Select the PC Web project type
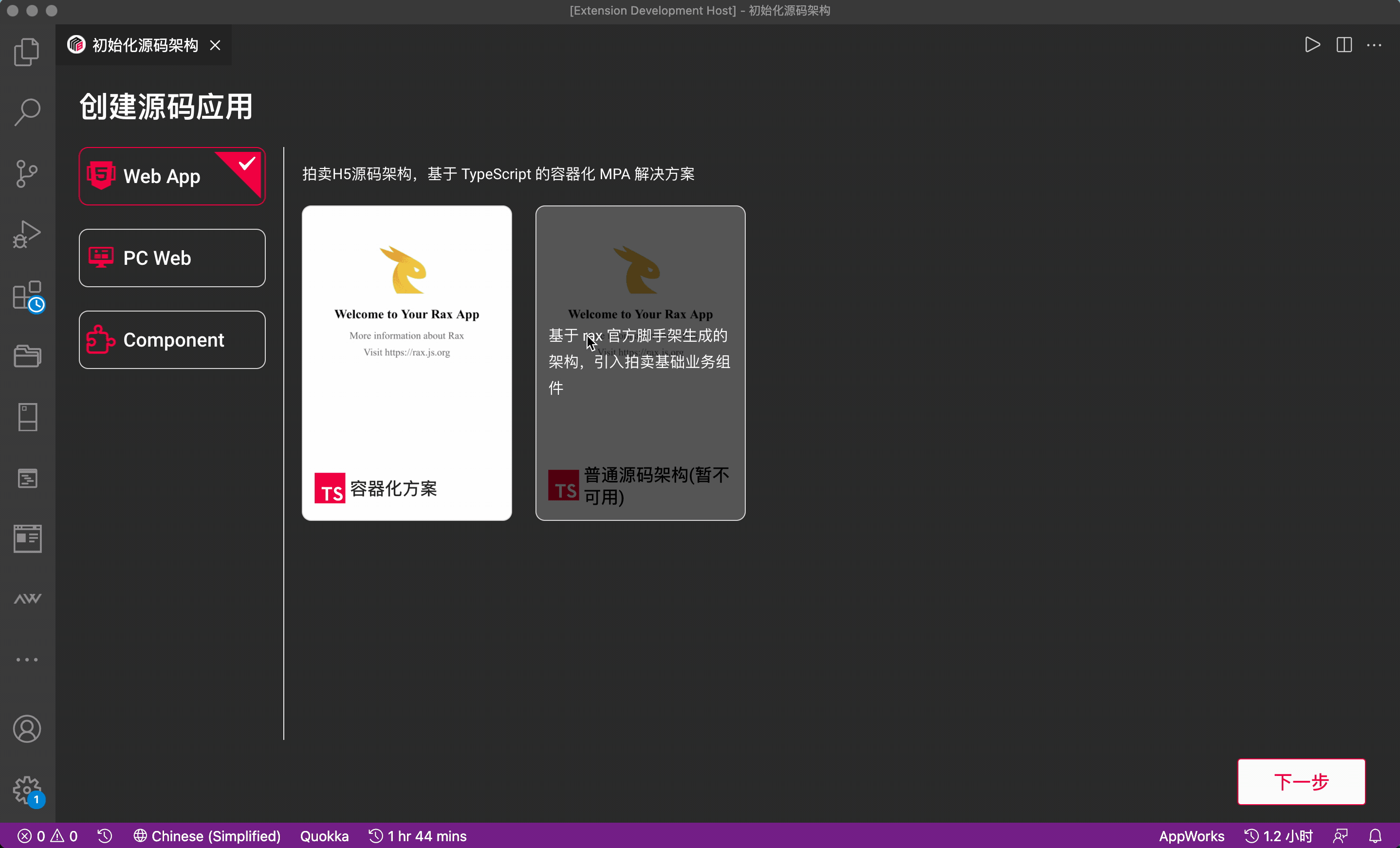Screen dimensions: 1400x848 coord(172,258)
